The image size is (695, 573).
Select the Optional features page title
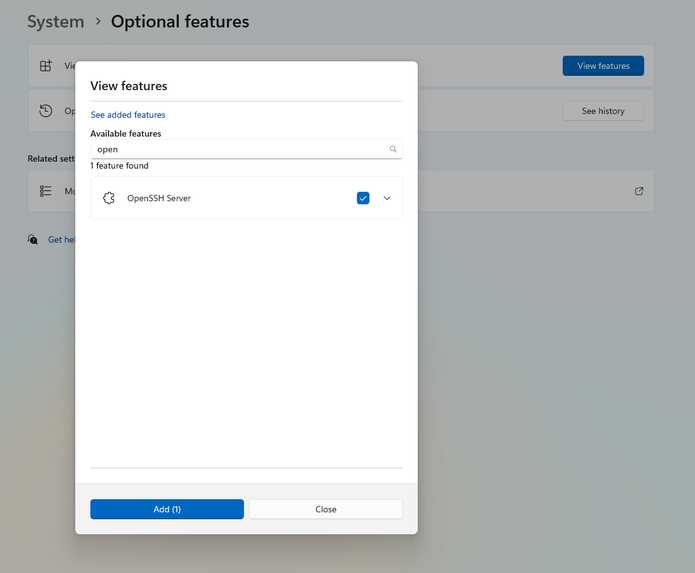coord(180,21)
